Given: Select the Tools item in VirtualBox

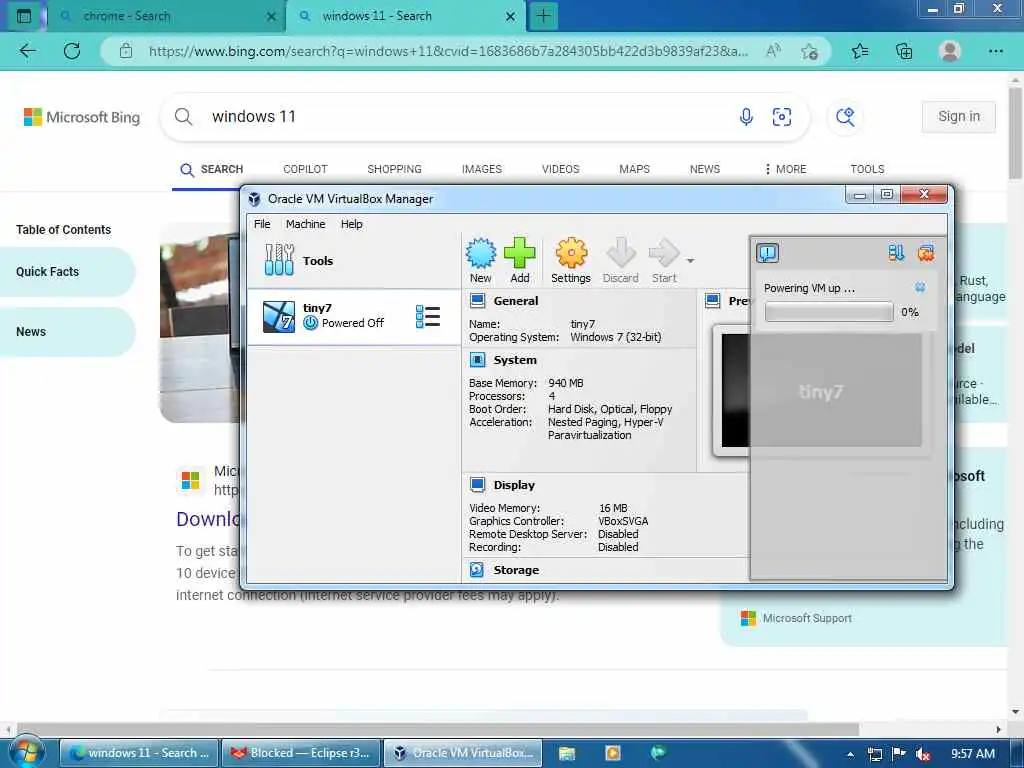Looking at the screenshot, I should tap(353, 261).
